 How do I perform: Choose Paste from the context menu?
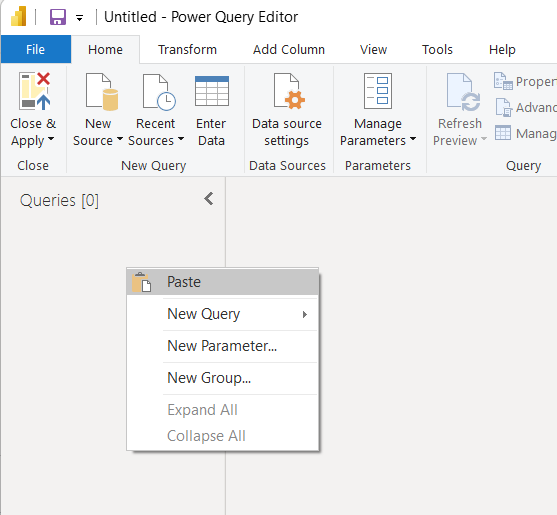pyautogui.click(x=222, y=282)
